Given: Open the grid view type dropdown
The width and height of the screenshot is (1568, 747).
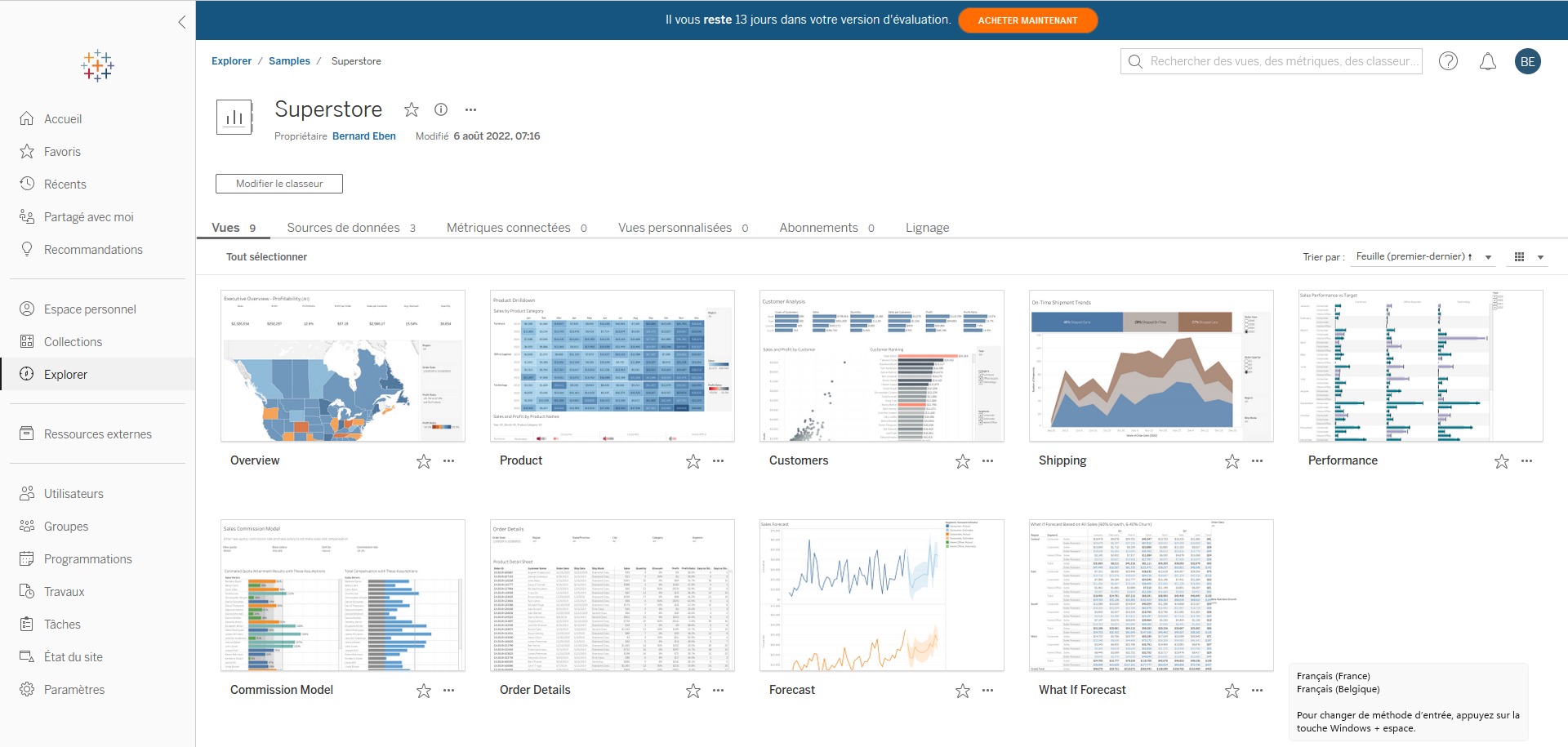Looking at the screenshot, I should pos(1529,257).
